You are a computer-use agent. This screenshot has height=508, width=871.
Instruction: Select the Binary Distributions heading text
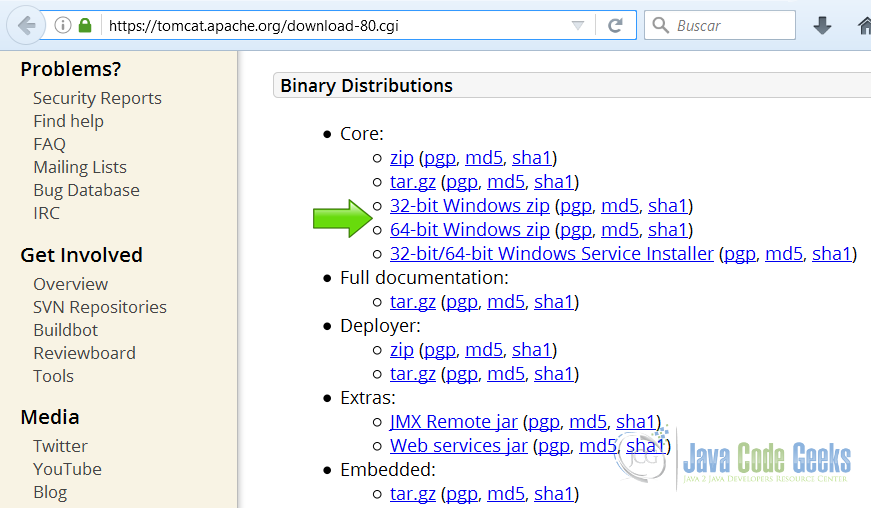point(367,86)
